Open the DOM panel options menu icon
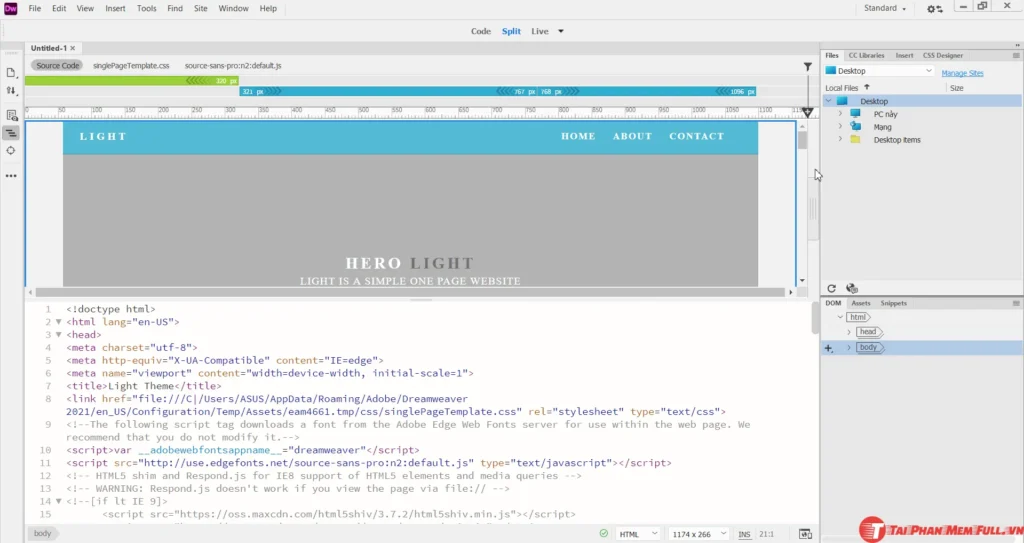Image resolution: width=1024 pixels, height=543 pixels. pos(1016,303)
